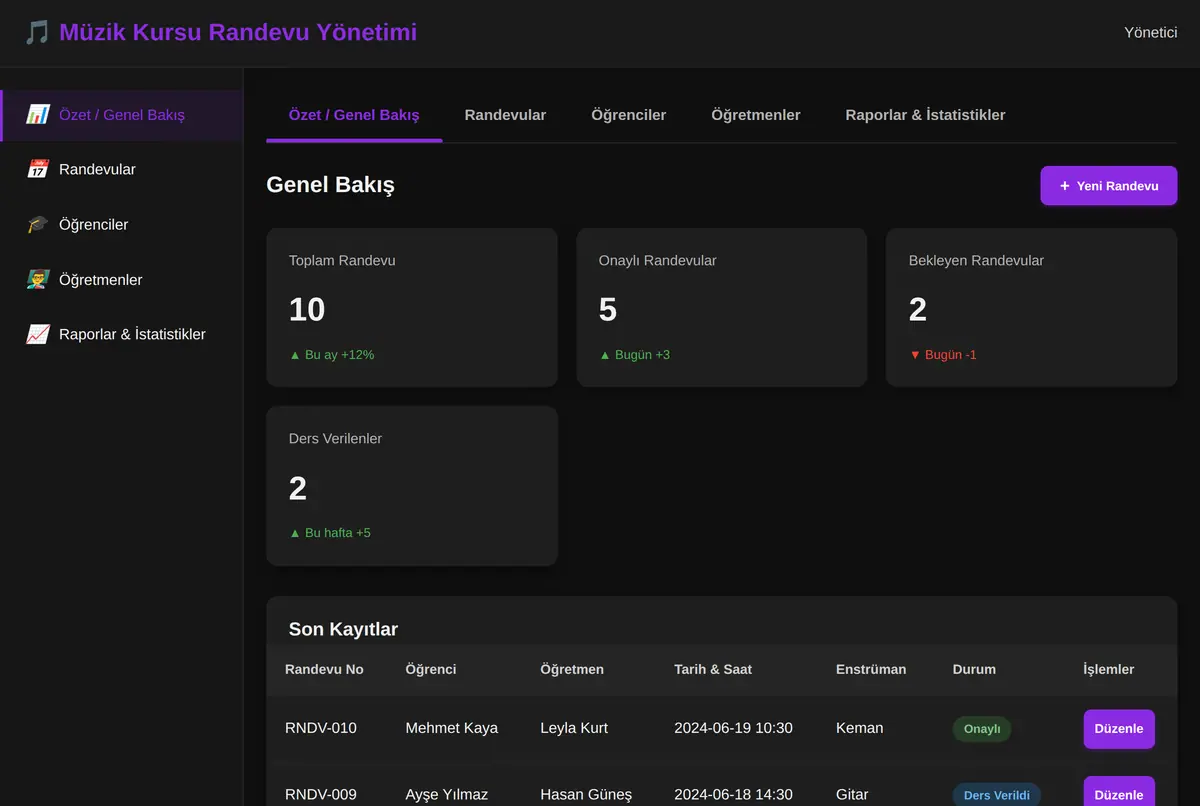Image resolution: width=1200 pixels, height=806 pixels.
Task: Create a new appointment with Yeni Randevu
Action: coord(1109,186)
